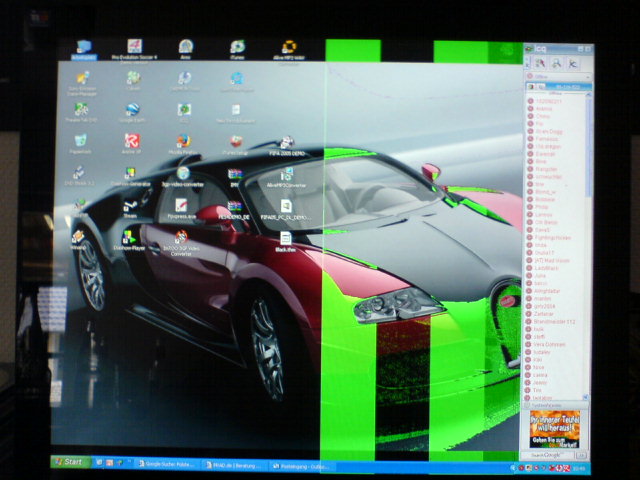The image size is (640, 480).
Task: Open the Steam desktop shortcut
Action: [130, 206]
